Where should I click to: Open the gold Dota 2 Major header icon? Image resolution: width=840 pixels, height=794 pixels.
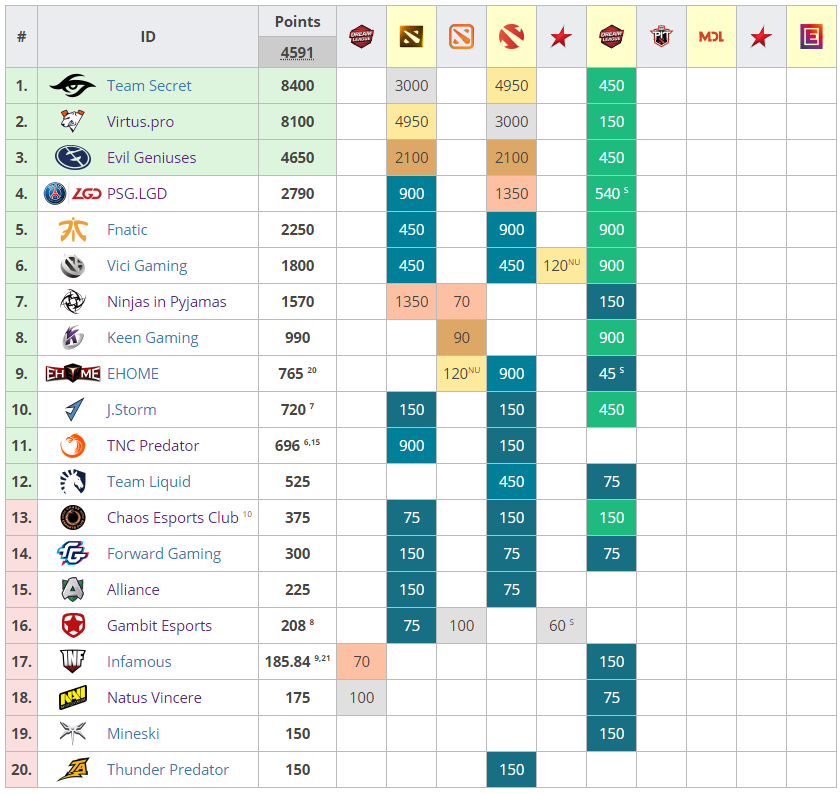[x=411, y=36]
